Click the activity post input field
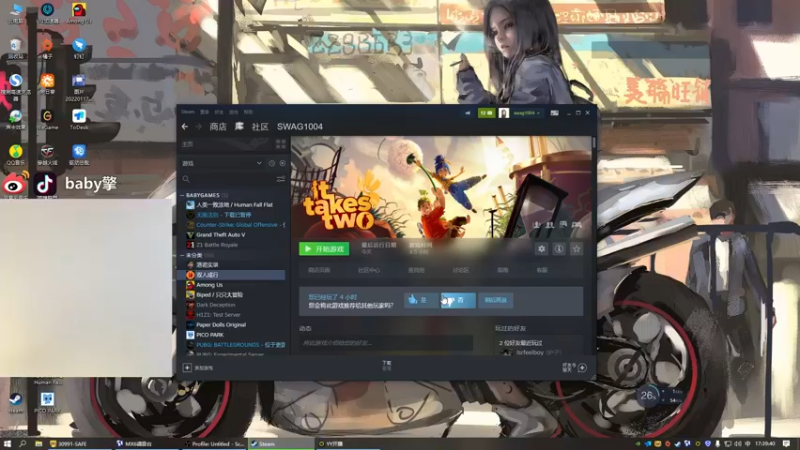Viewport: 800px width, 450px height. pos(386,343)
